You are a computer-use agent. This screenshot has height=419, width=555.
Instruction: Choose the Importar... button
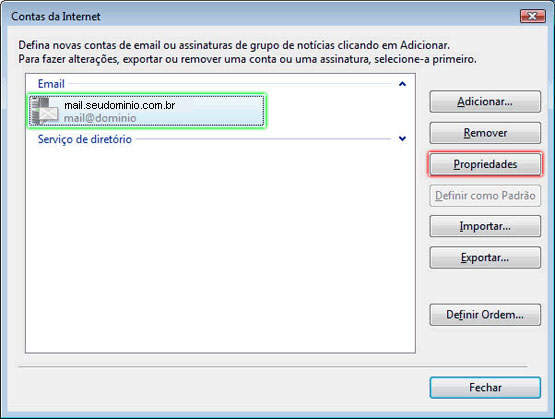485,226
